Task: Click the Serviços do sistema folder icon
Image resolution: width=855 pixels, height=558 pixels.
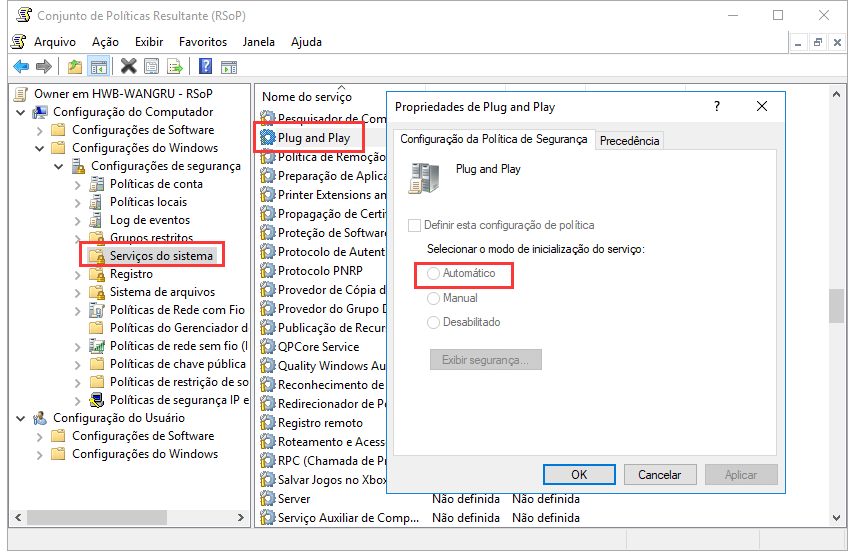Action: (x=97, y=256)
